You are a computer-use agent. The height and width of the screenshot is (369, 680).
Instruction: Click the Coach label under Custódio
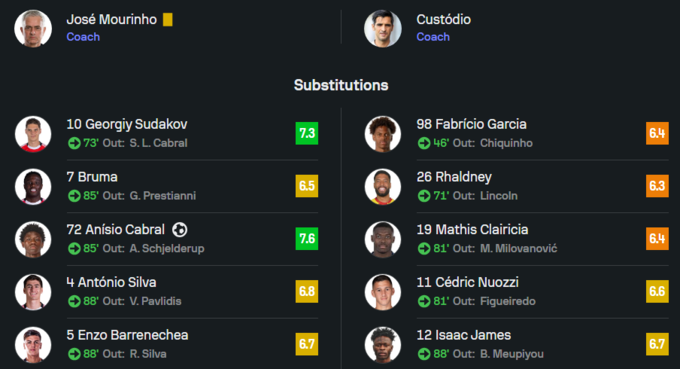pyautogui.click(x=433, y=37)
